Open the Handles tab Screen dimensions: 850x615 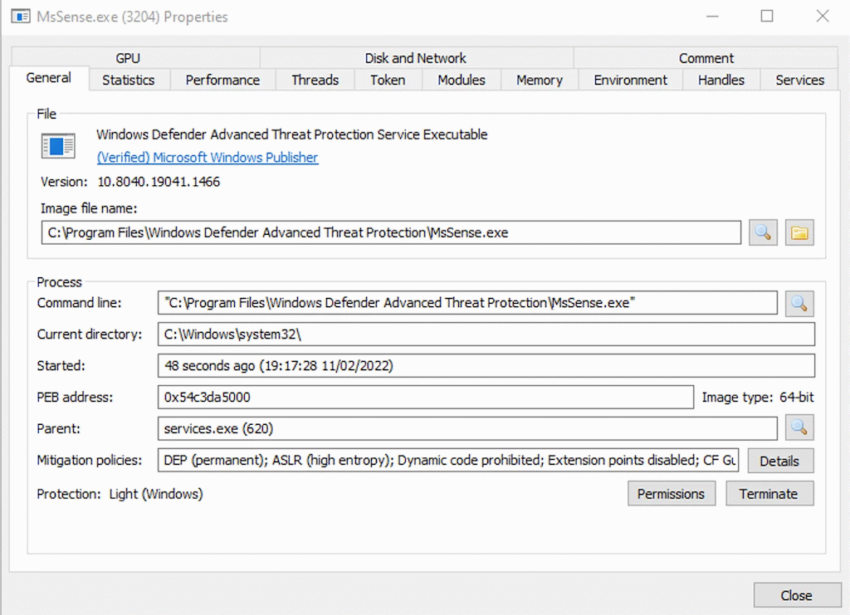click(x=719, y=80)
